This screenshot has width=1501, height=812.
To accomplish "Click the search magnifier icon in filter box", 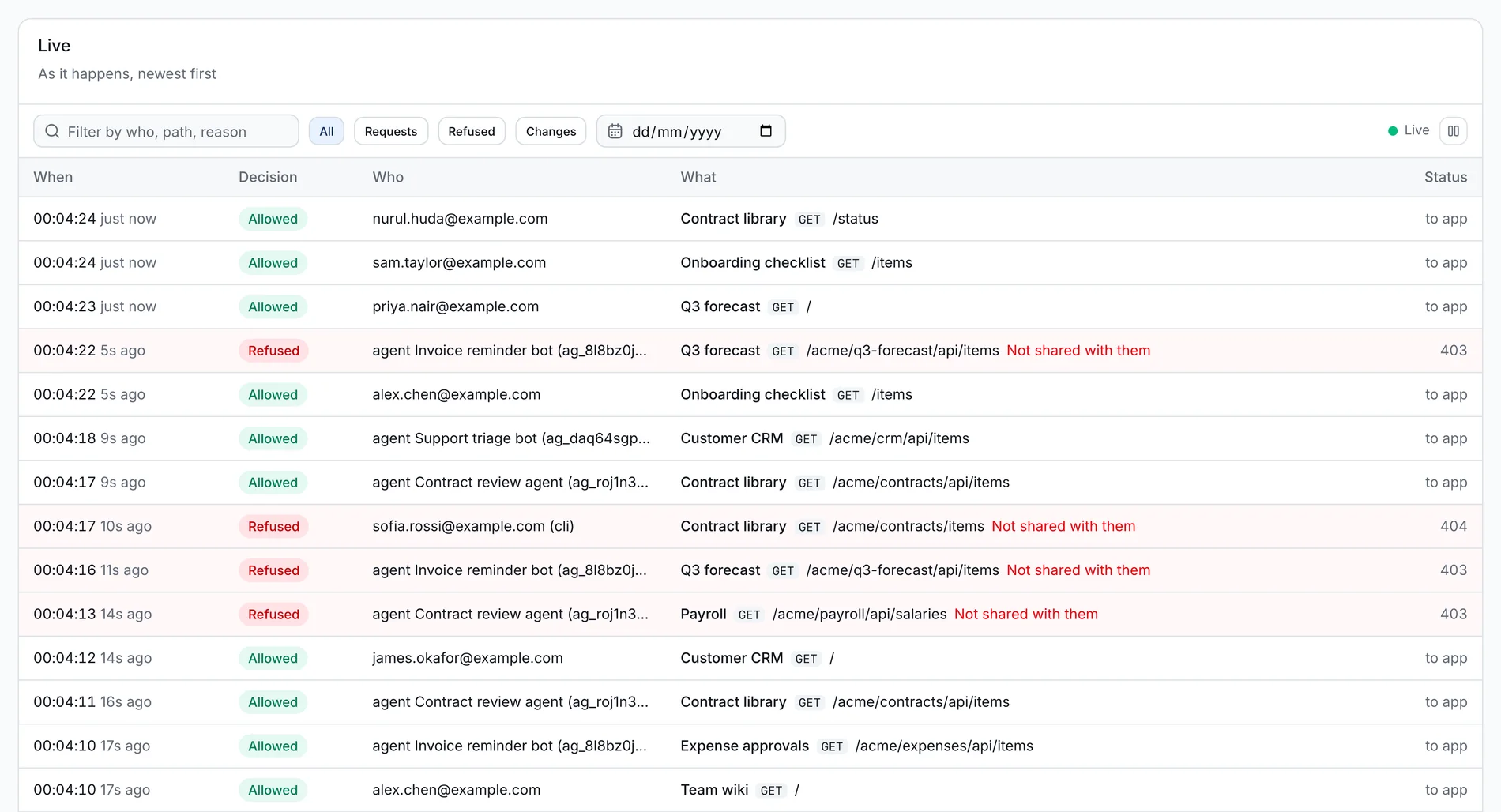I will (x=52, y=131).
